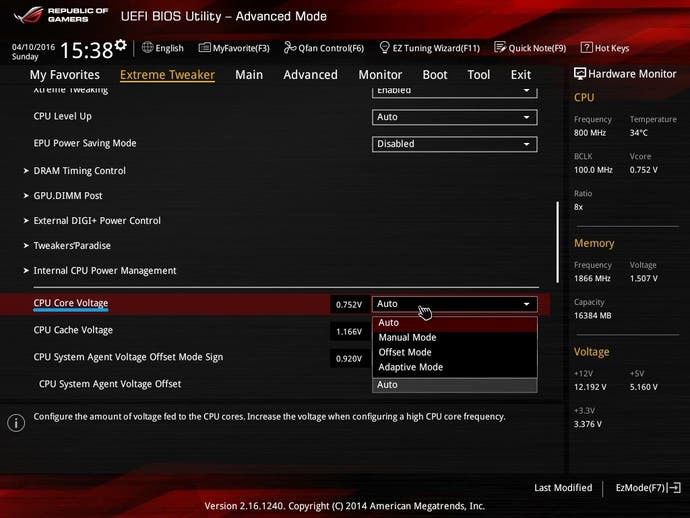
Task: Click the clock settings gear icon
Action: [x=121, y=44]
